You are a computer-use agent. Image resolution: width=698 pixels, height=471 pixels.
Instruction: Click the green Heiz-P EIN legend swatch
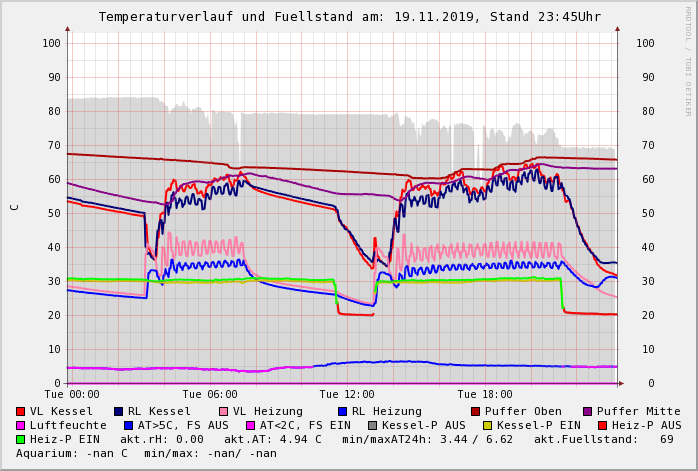[x=21, y=439]
